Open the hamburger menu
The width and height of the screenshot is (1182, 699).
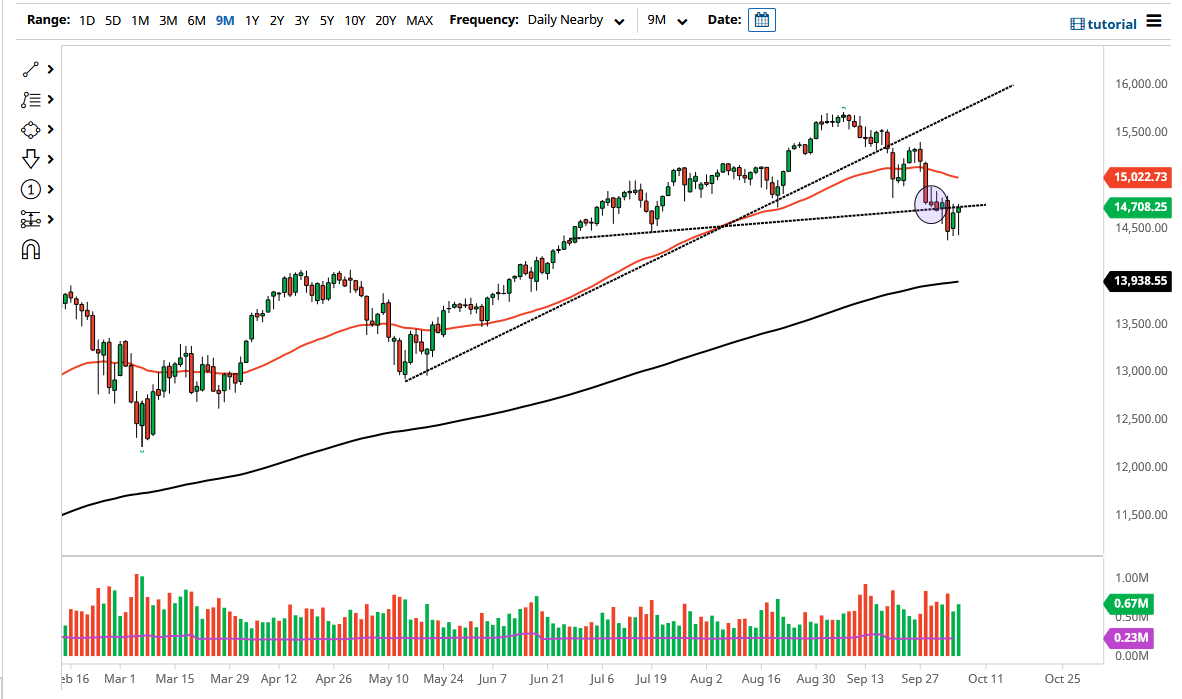coord(1156,22)
